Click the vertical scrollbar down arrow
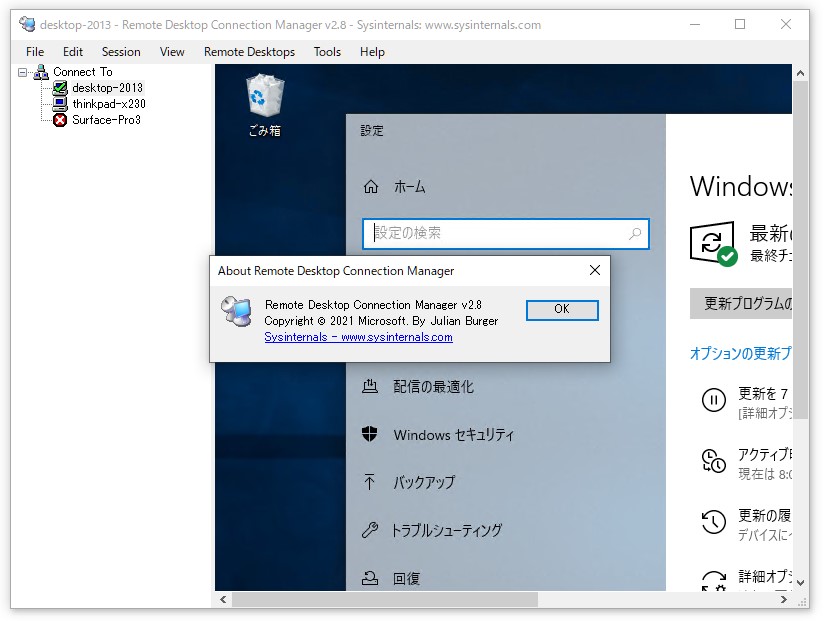 [800, 584]
